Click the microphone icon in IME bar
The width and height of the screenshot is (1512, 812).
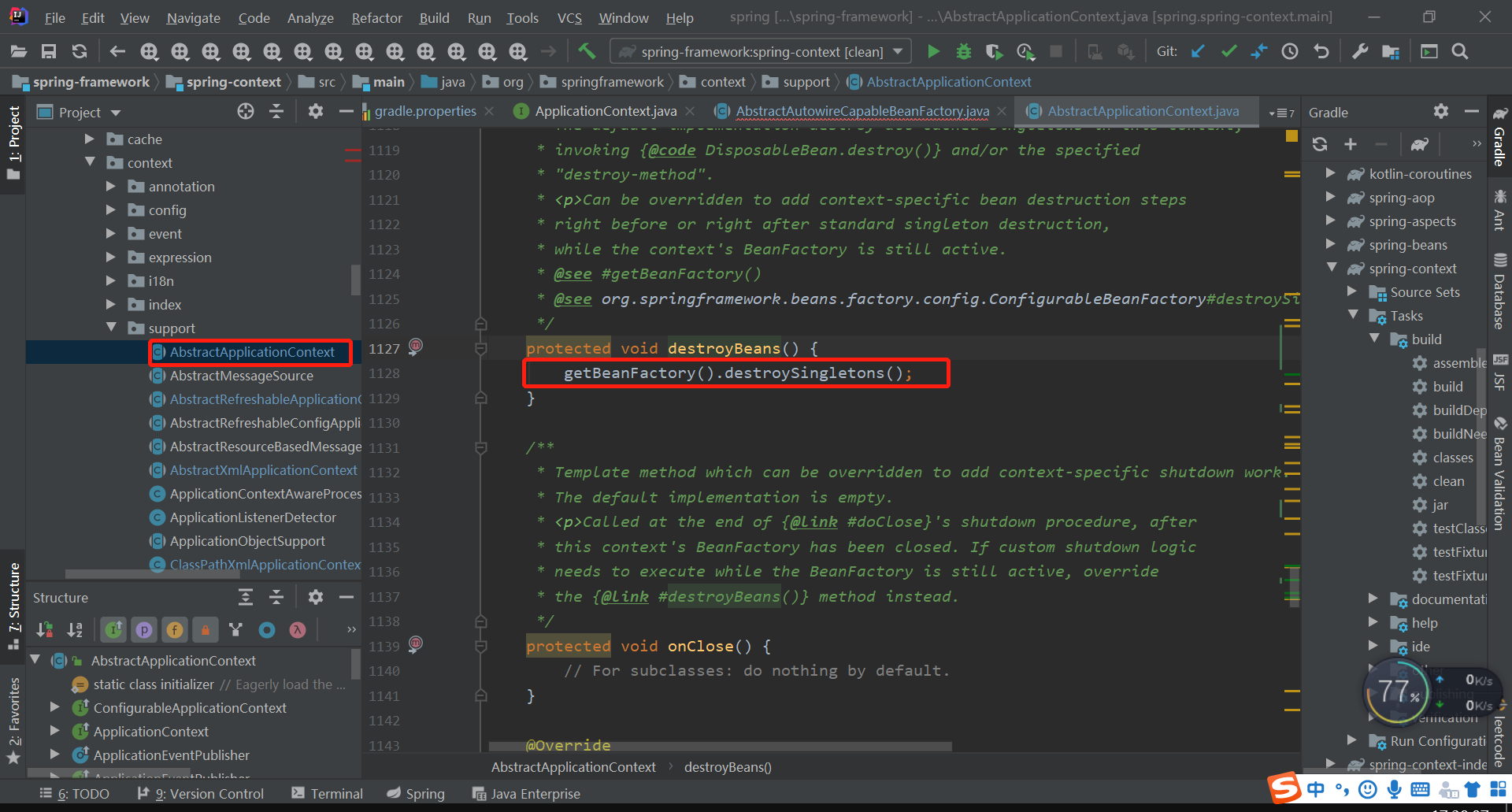point(1394,788)
